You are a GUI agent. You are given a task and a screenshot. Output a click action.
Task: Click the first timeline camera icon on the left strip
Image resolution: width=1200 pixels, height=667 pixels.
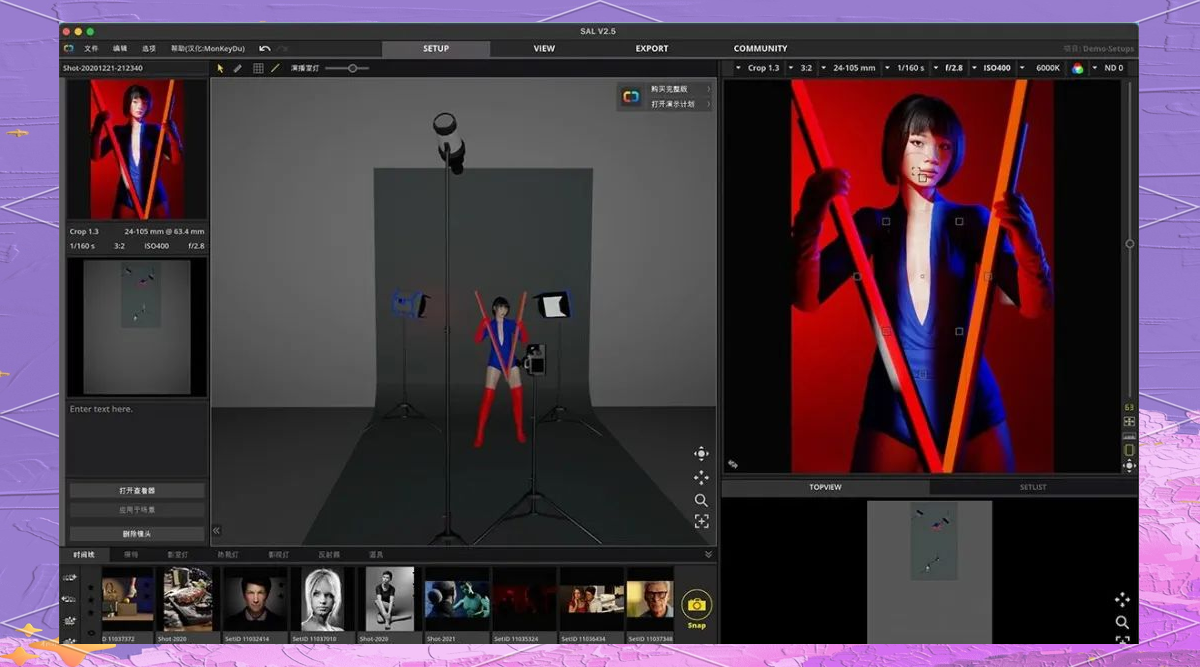tap(70, 578)
